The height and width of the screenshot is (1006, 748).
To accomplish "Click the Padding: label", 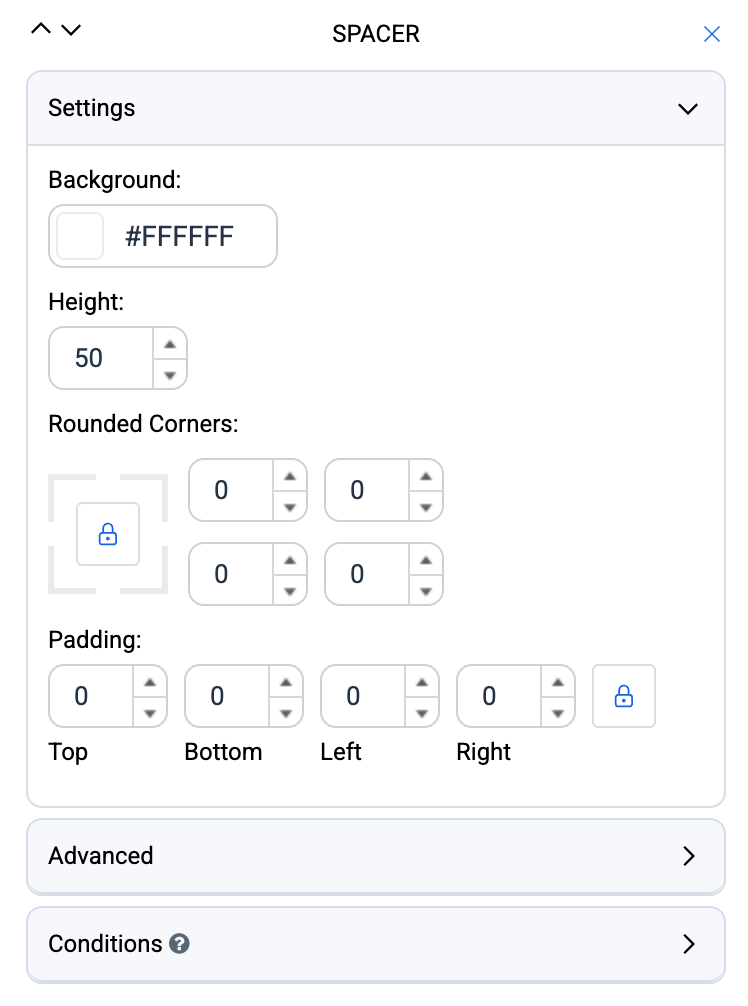I will [95, 640].
